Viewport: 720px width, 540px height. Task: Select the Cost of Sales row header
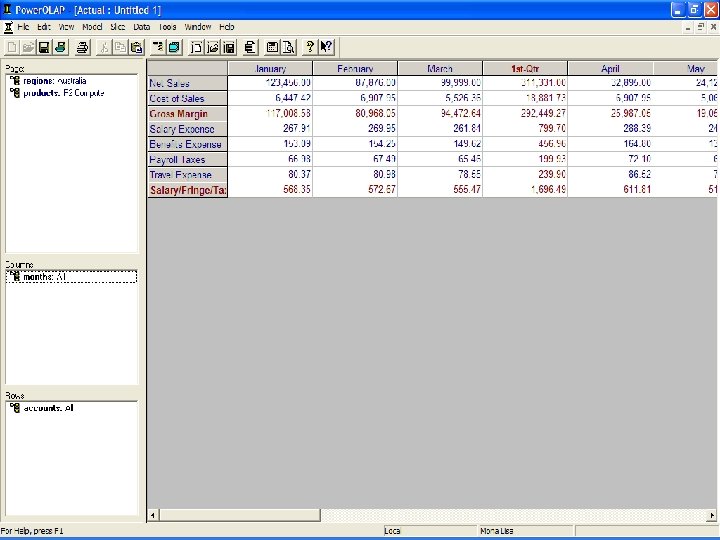pos(187,98)
